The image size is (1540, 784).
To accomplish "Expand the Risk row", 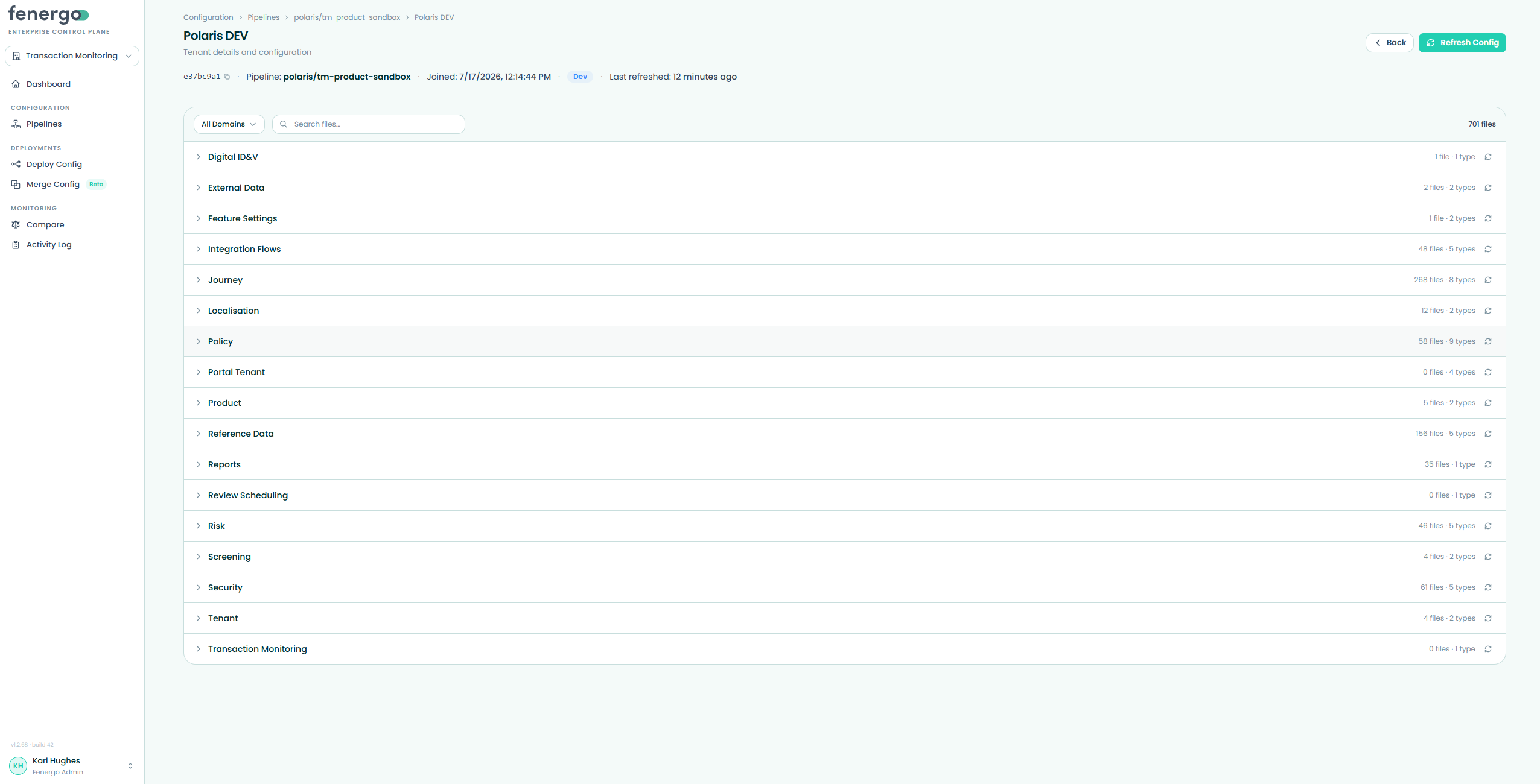I will pos(199,526).
